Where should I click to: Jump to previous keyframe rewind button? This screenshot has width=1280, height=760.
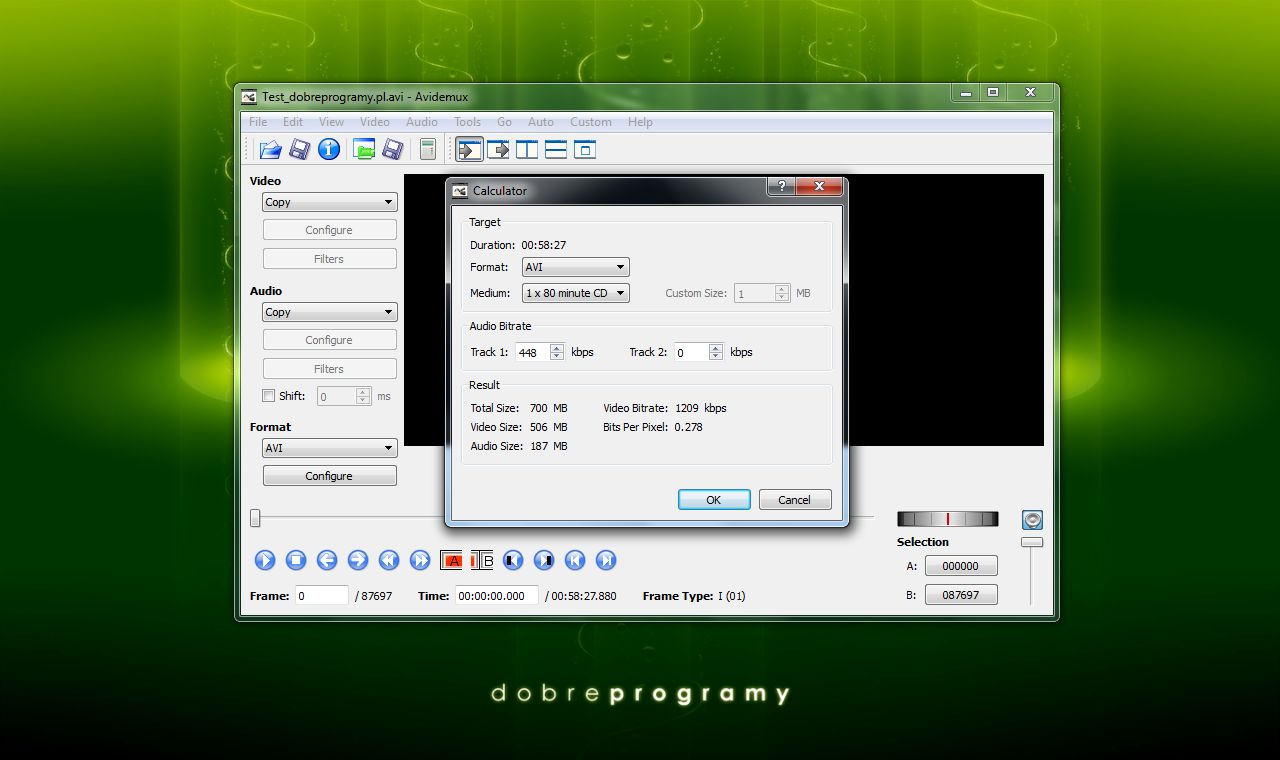tap(389, 560)
